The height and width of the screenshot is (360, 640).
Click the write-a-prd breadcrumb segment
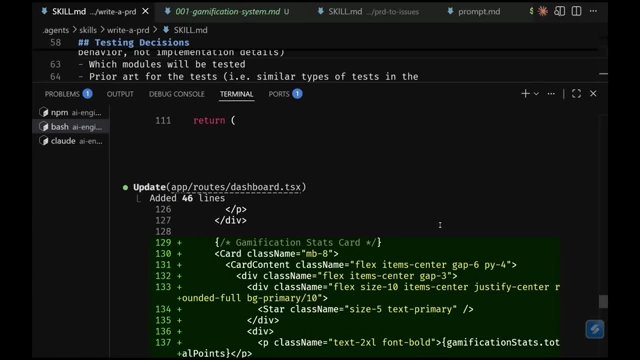(128, 30)
